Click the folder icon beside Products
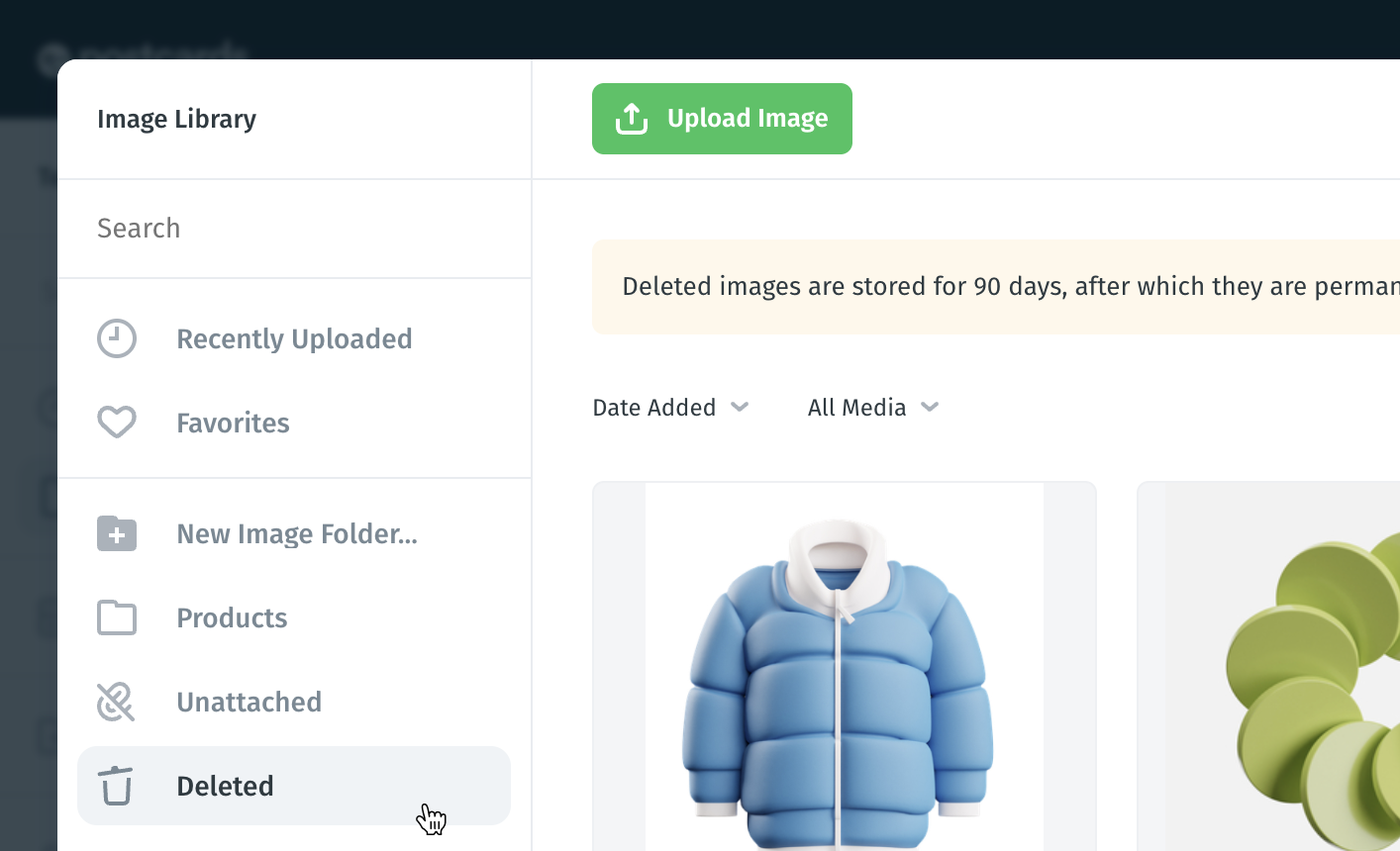This screenshot has width=1400, height=851. pyautogui.click(x=117, y=617)
